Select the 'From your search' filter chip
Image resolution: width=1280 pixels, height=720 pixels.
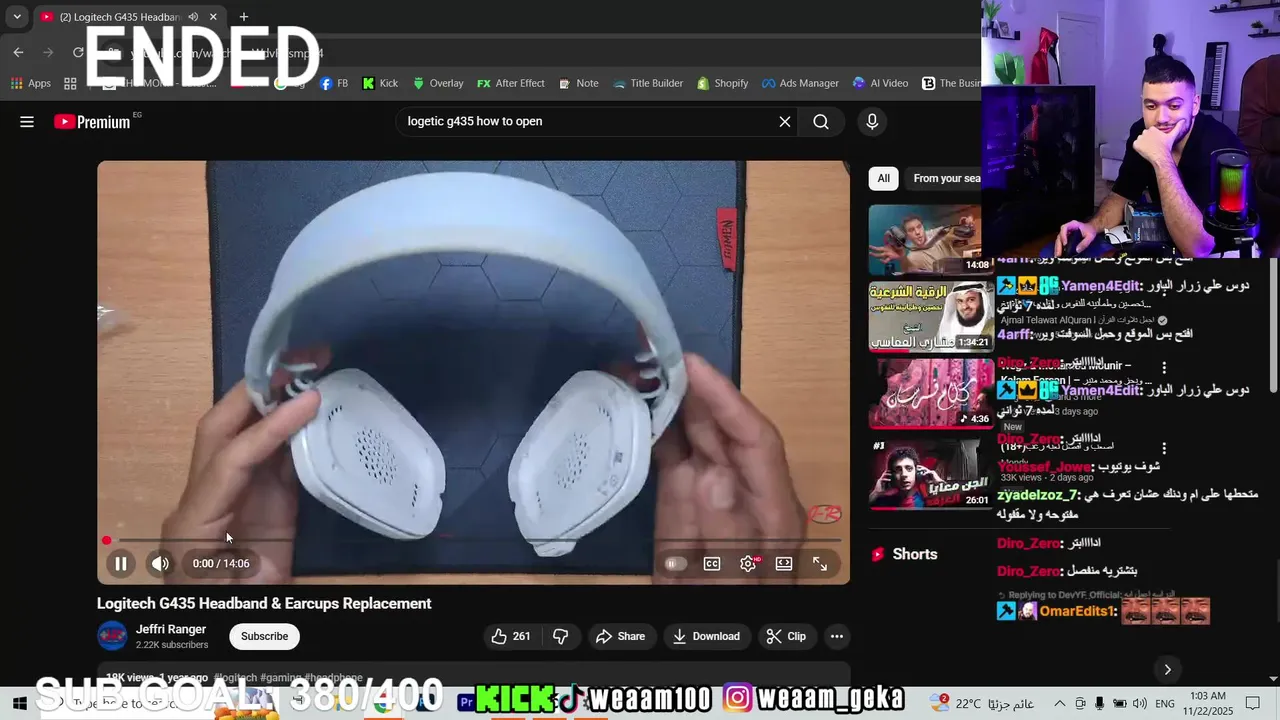(x=945, y=178)
